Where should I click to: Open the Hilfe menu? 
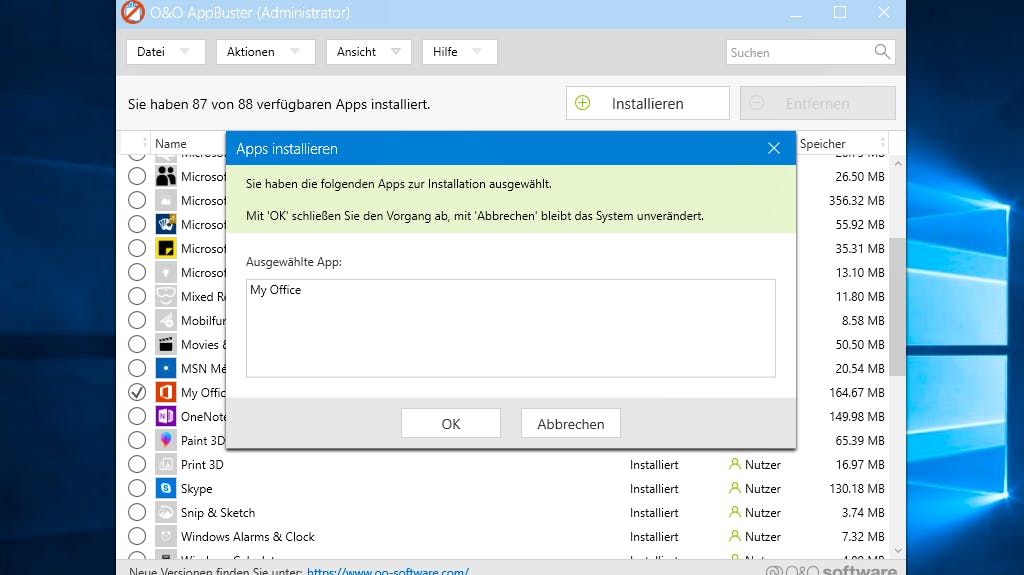(x=459, y=52)
